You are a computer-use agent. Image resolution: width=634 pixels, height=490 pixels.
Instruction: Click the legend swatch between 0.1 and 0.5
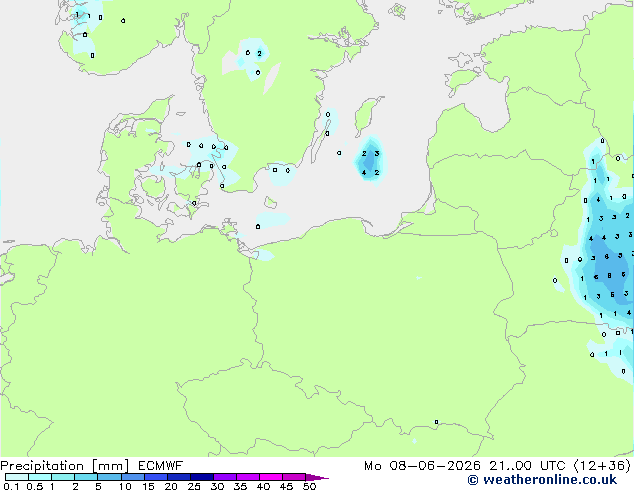coord(17,477)
